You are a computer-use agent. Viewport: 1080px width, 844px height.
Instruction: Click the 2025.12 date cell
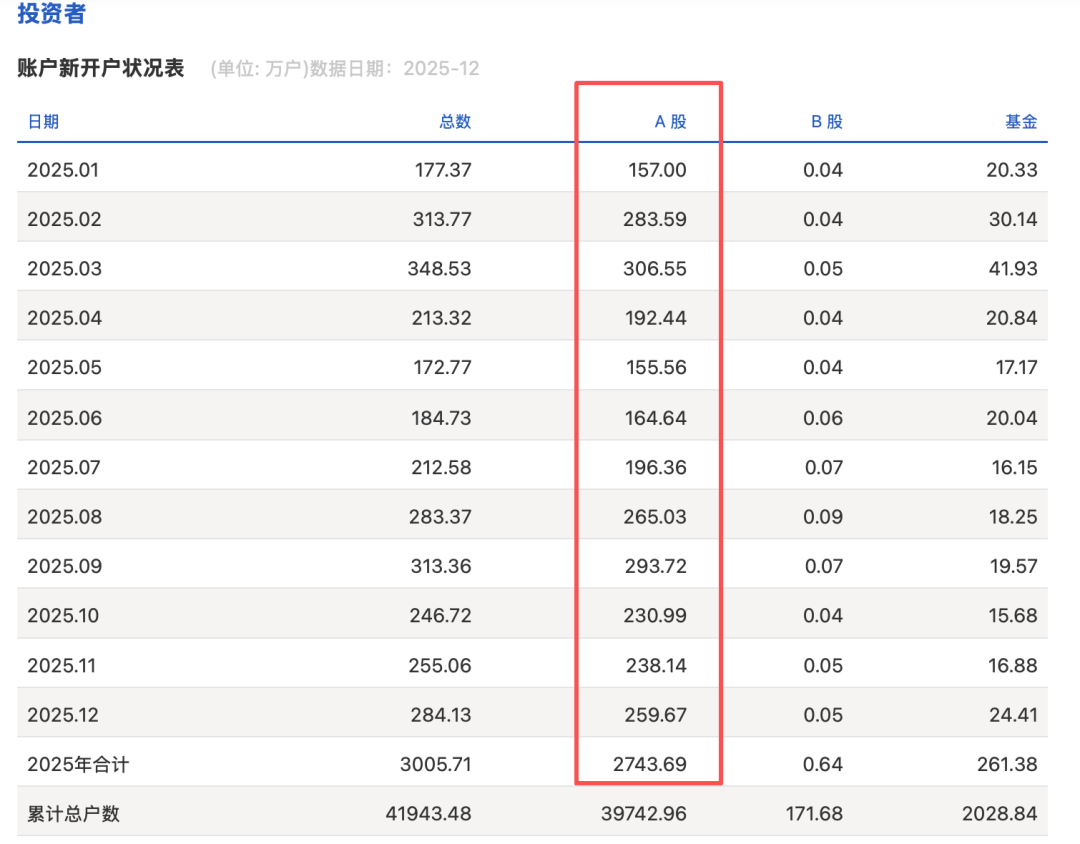pyautogui.click(x=63, y=715)
